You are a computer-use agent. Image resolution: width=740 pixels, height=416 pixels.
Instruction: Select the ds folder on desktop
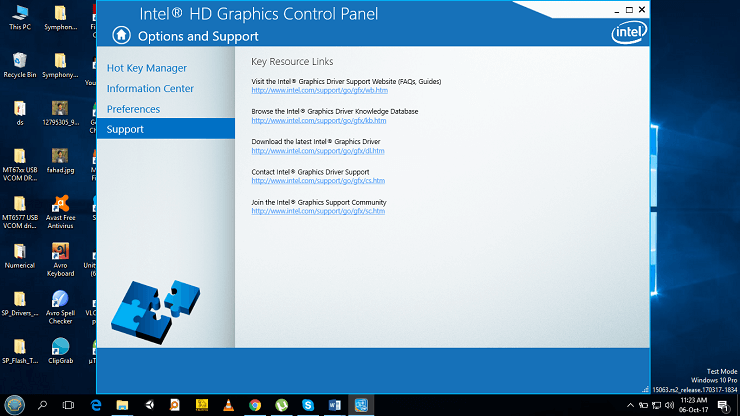coord(20,113)
